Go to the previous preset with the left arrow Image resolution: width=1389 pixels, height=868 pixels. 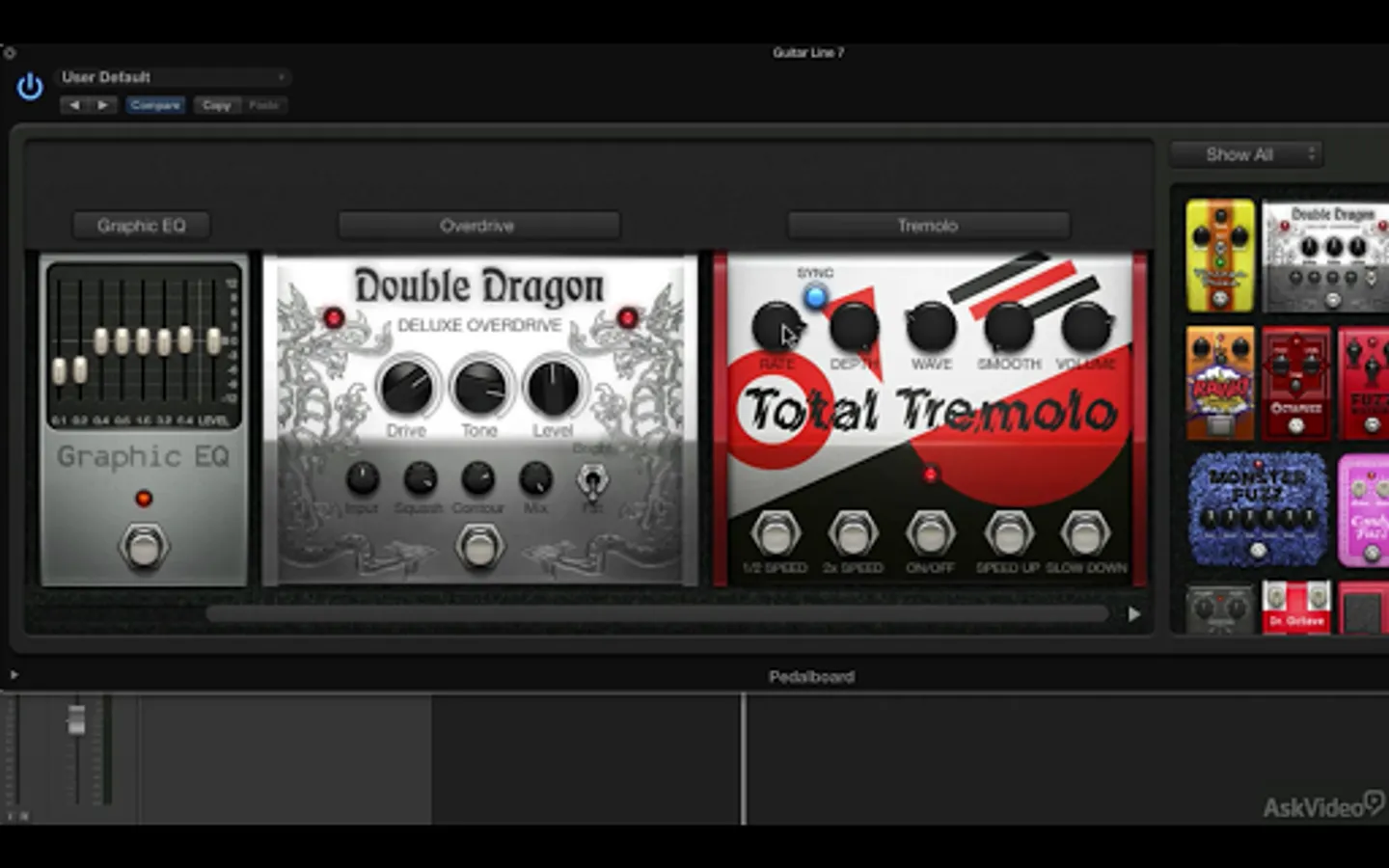(74, 105)
